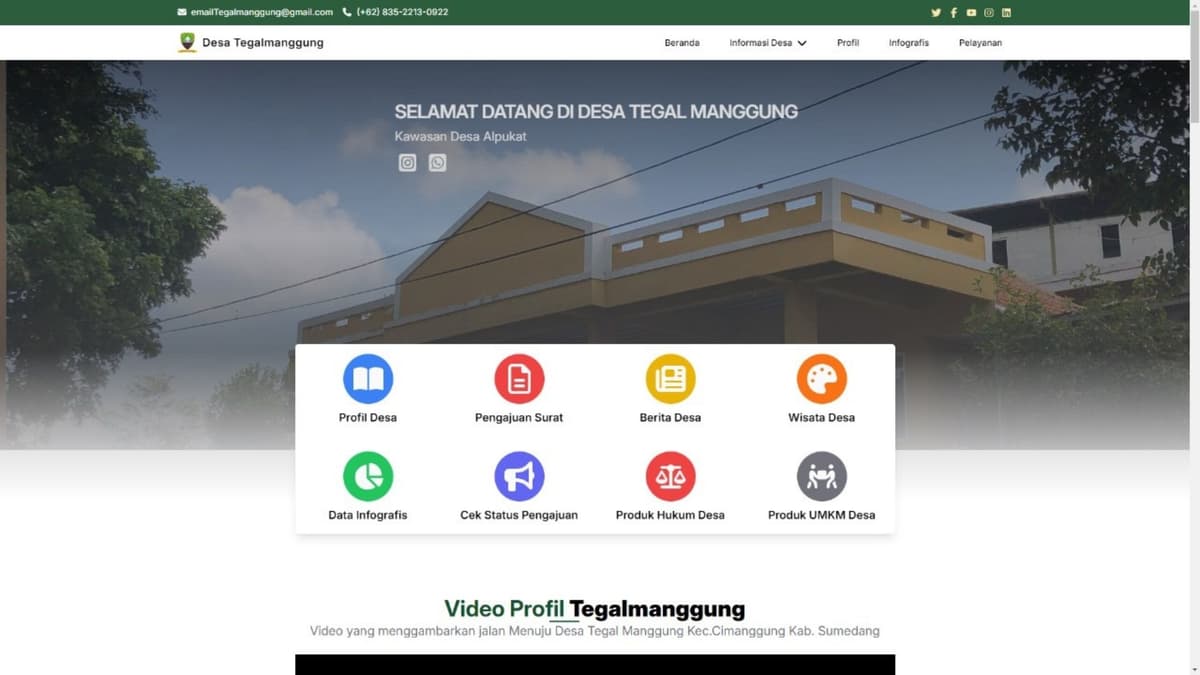Click the red Pengajuan Surat document icon
This screenshot has width=1200, height=675.
point(519,379)
